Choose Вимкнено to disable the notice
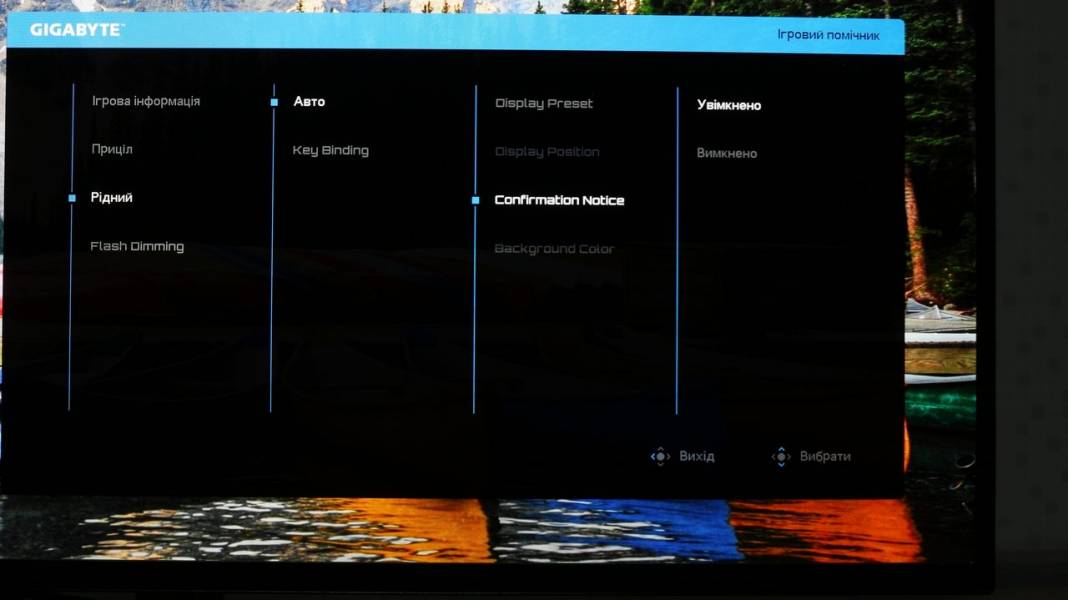The height and width of the screenshot is (600, 1068). pos(727,153)
